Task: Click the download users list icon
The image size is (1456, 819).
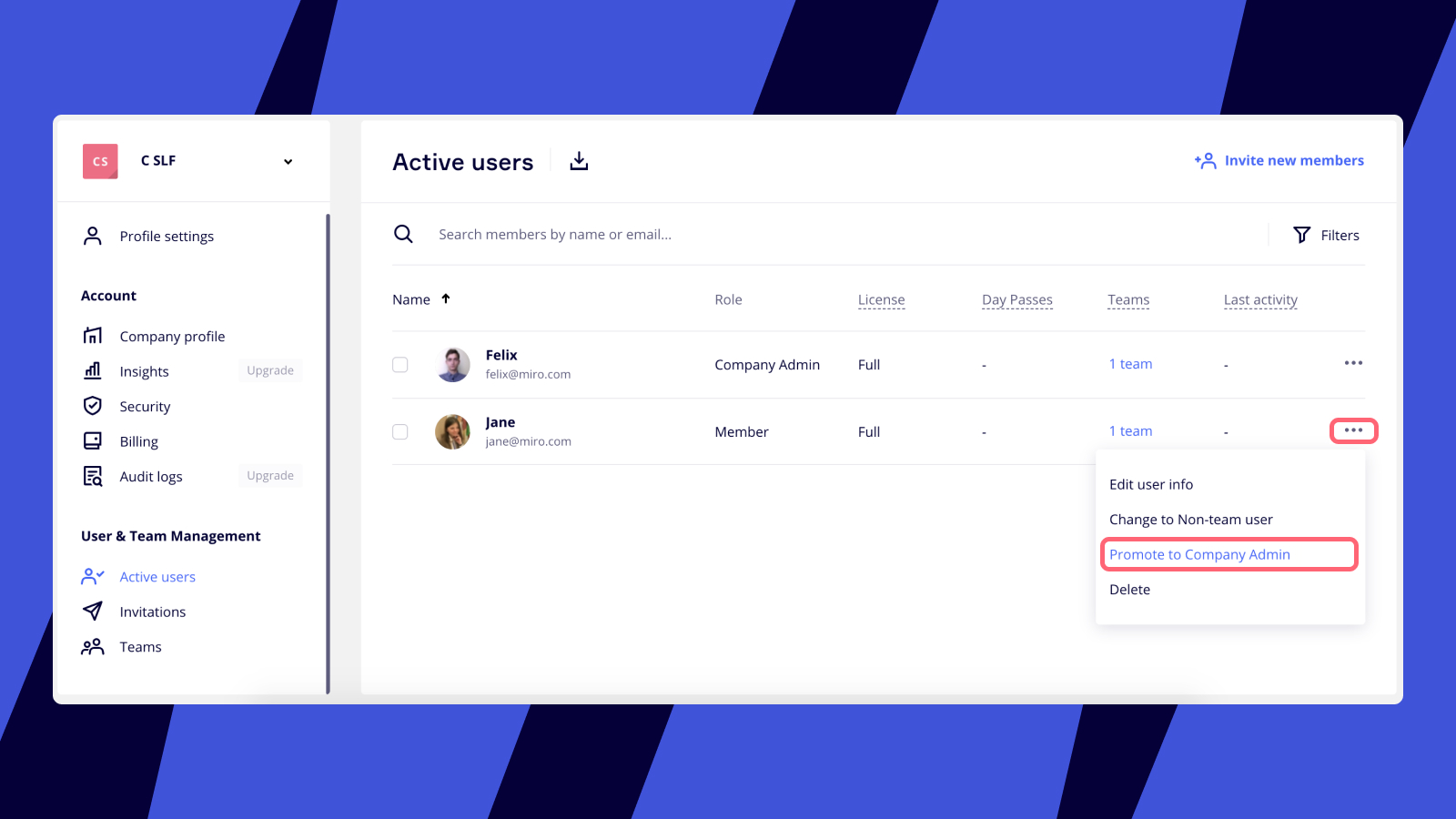Action: pyautogui.click(x=579, y=161)
